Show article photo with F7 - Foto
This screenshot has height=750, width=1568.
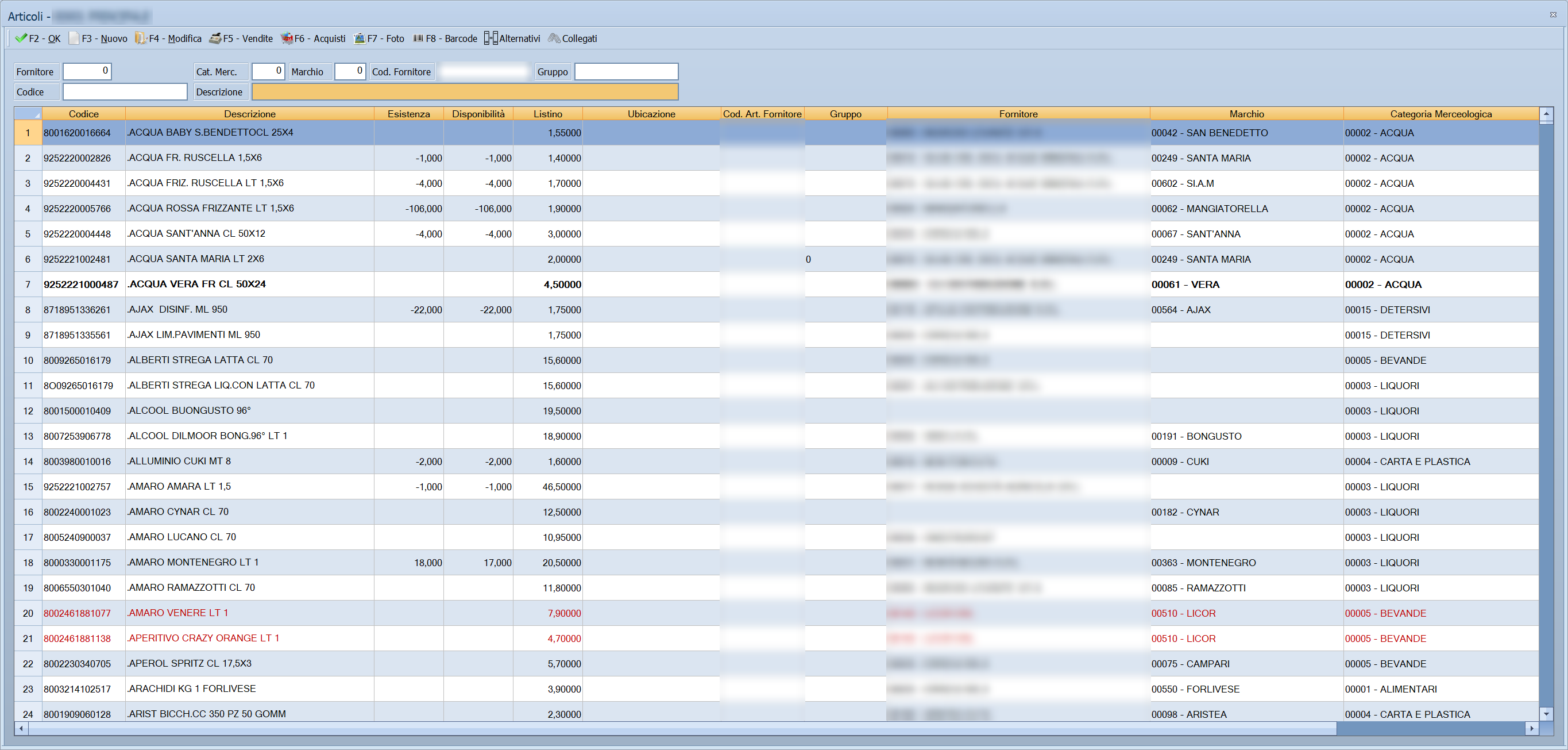379,39
